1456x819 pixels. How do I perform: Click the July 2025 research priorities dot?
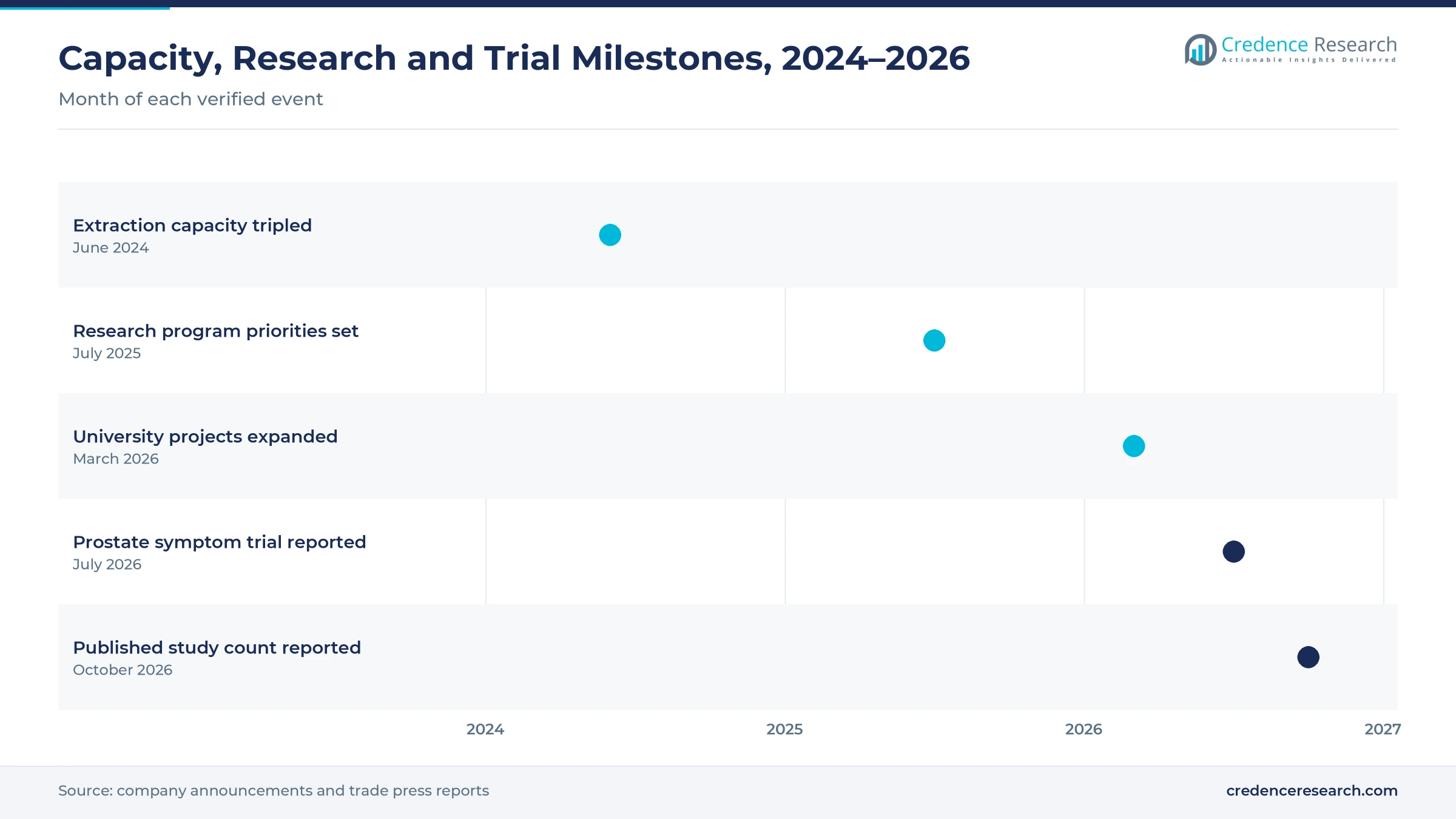point(934,340)
